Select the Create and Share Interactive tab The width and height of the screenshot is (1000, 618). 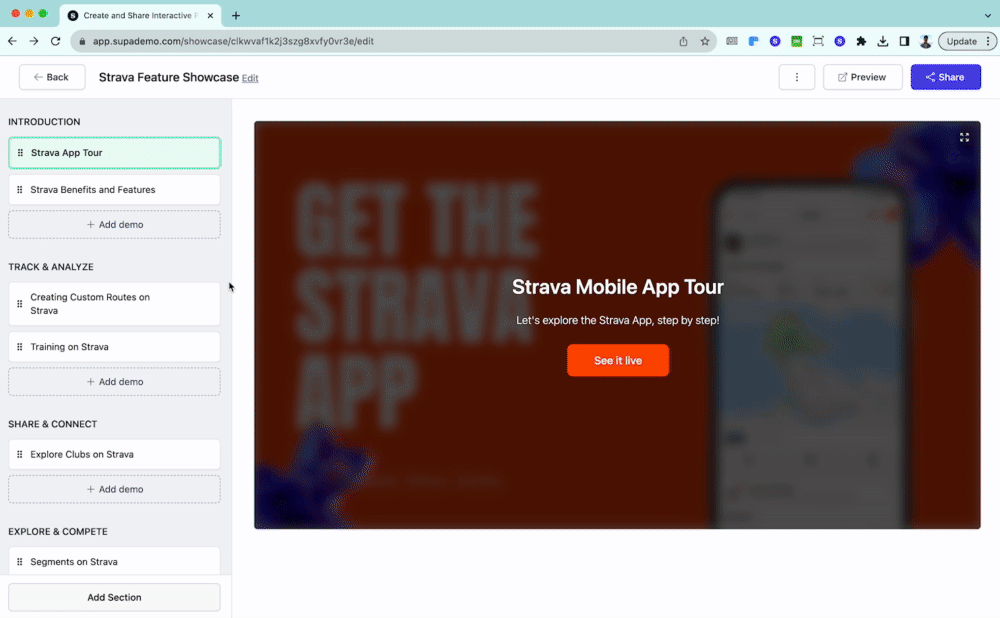pyautogui.click(x=140, y=15)
